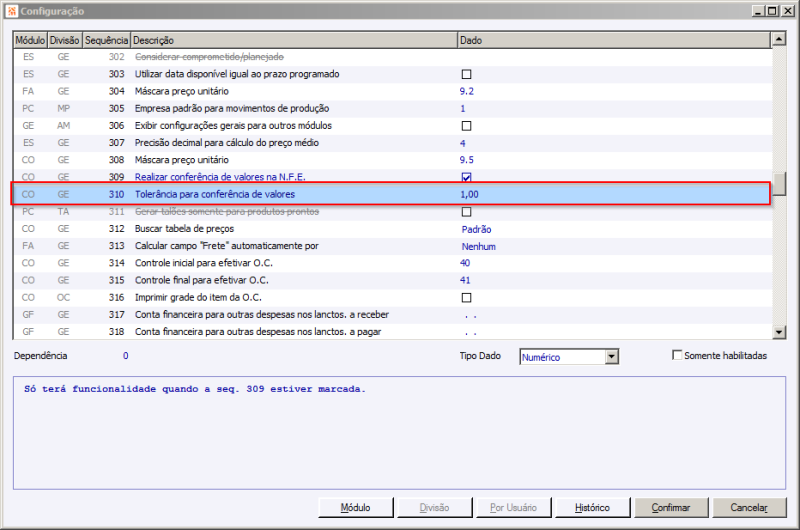Viewport: 800px width, 530px height.
Task: Toggle checkbox for row 316 Imprimir grade do item
Action: coord(466,297)
